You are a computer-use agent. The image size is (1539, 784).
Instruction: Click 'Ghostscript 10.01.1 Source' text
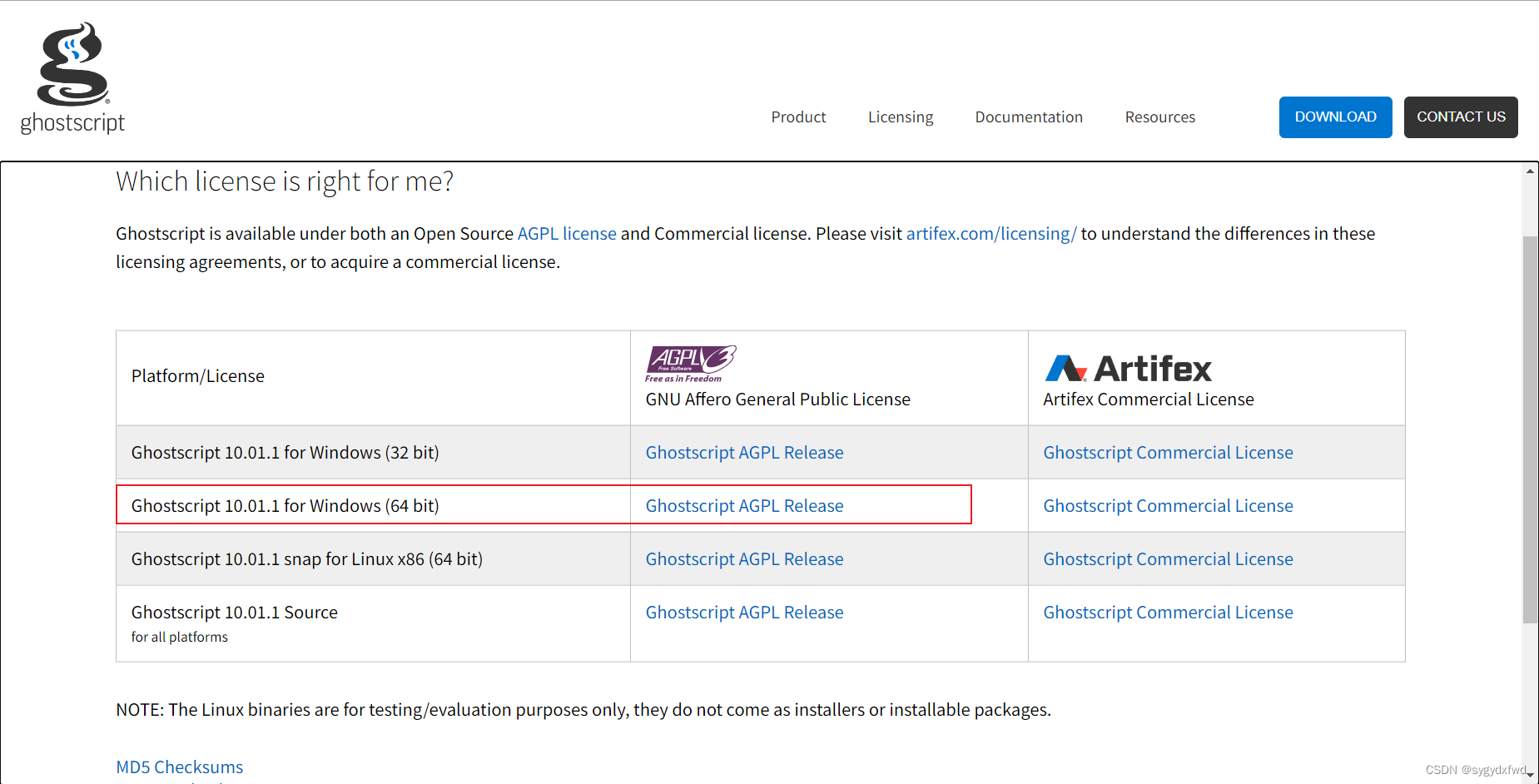tap(234, 613)
